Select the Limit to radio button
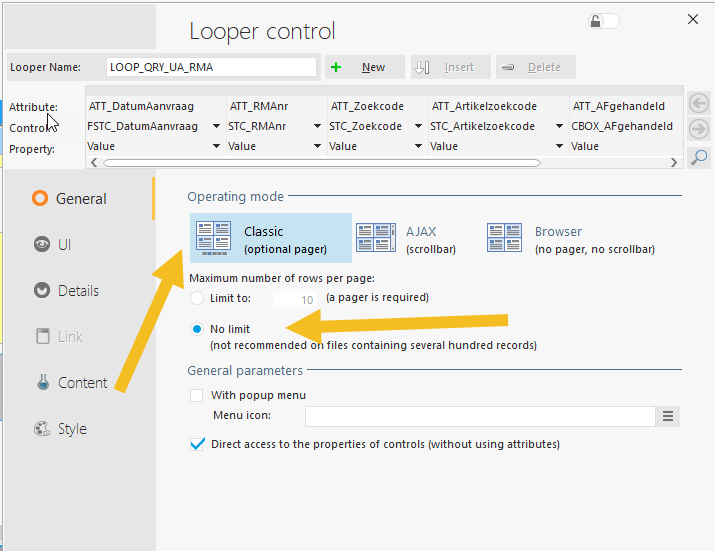 click(197, 298)
